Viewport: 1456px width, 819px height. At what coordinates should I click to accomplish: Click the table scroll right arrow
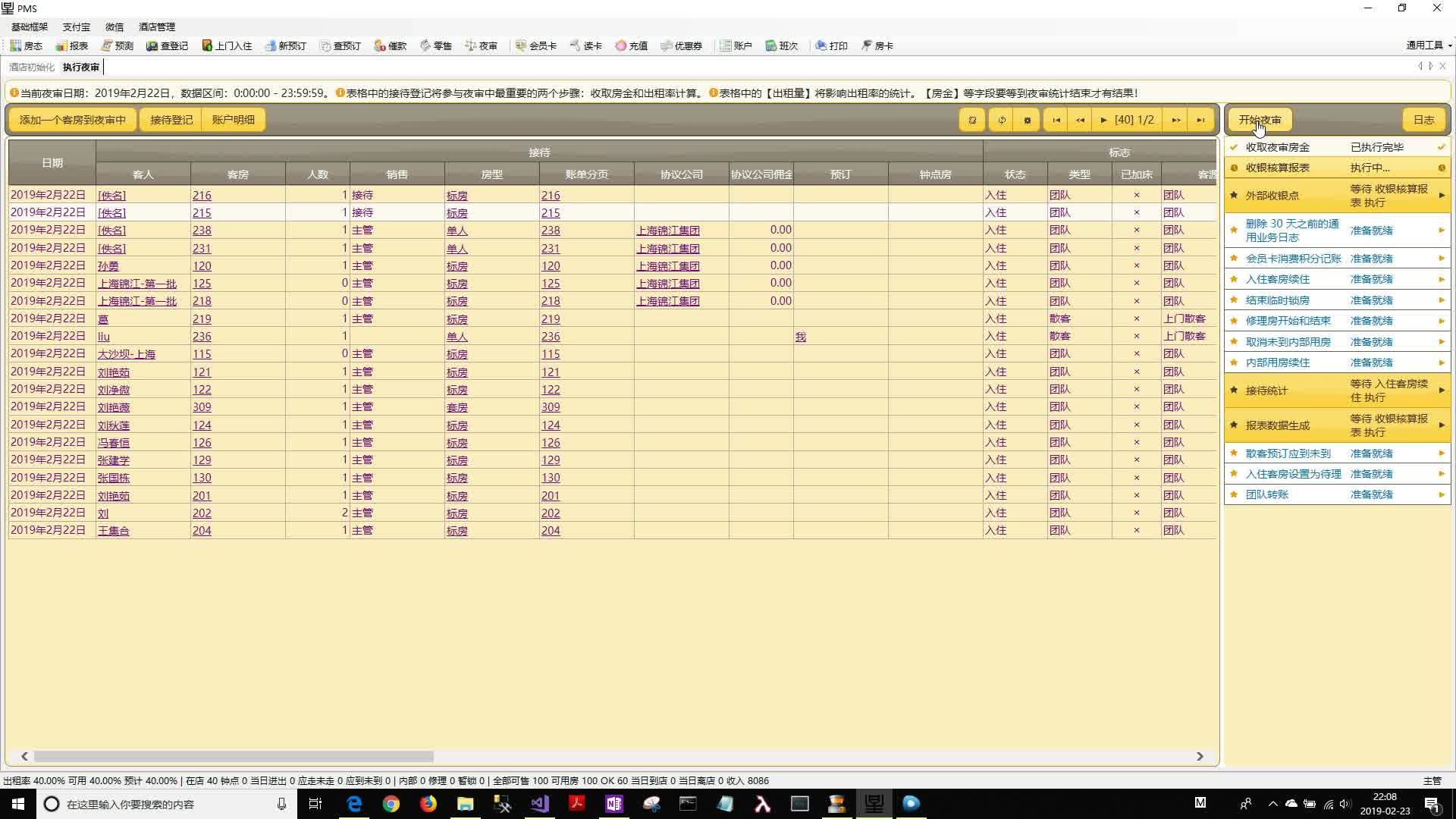pos(1200,756)
